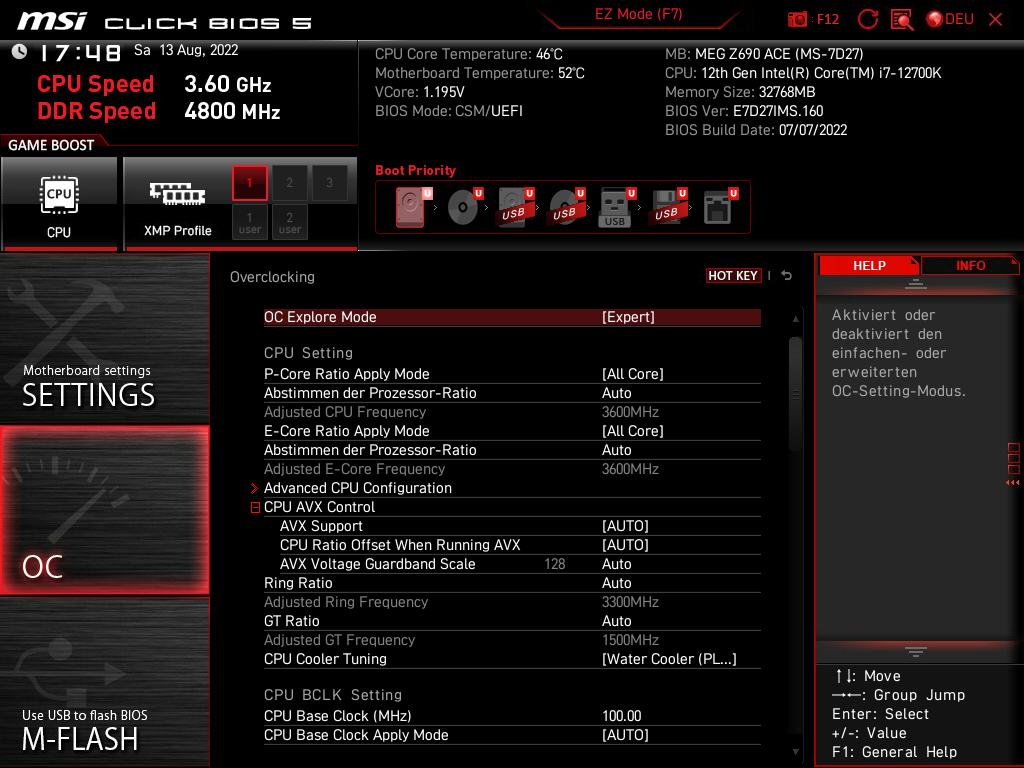Click the Adjusted CPU Frequency 3600MHz row

[x=512, y=412]
